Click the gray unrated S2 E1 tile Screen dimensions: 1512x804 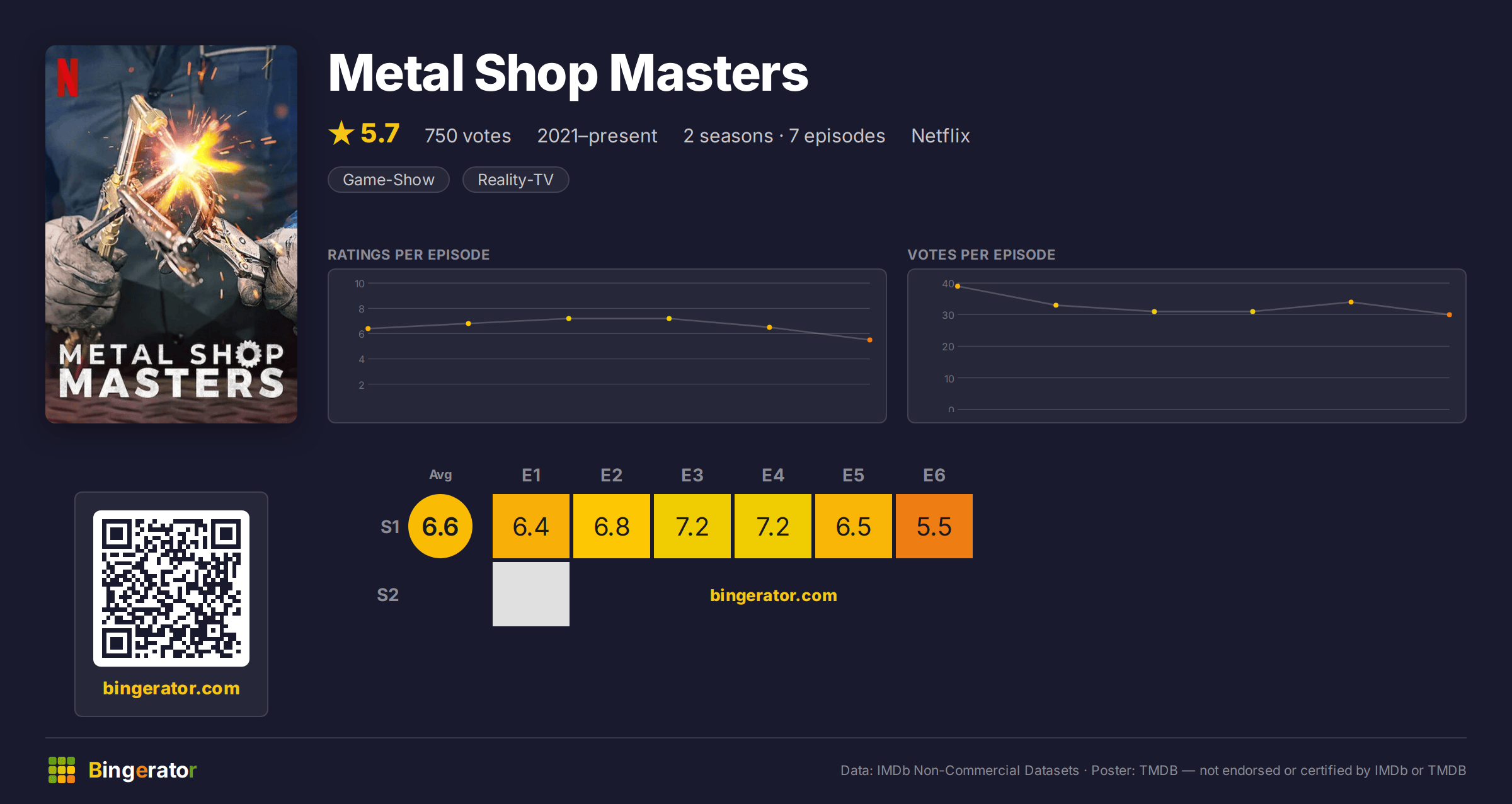531,594
